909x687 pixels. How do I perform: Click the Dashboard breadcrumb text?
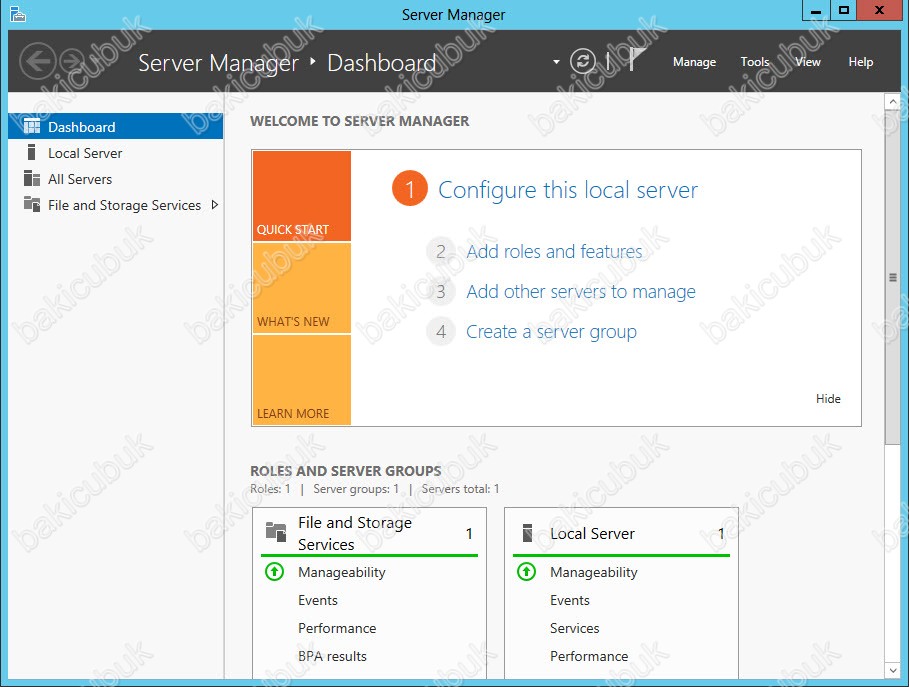click(x=381, y=63)
